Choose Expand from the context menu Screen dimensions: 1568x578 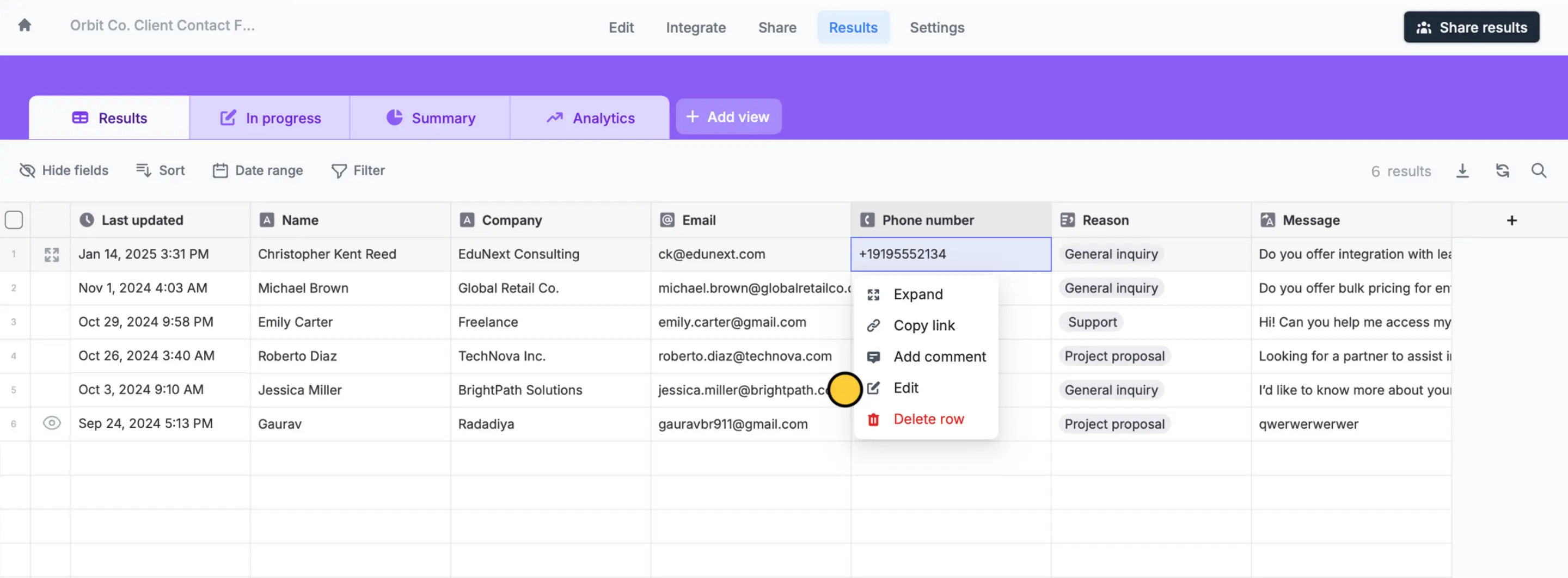[926, 294]
